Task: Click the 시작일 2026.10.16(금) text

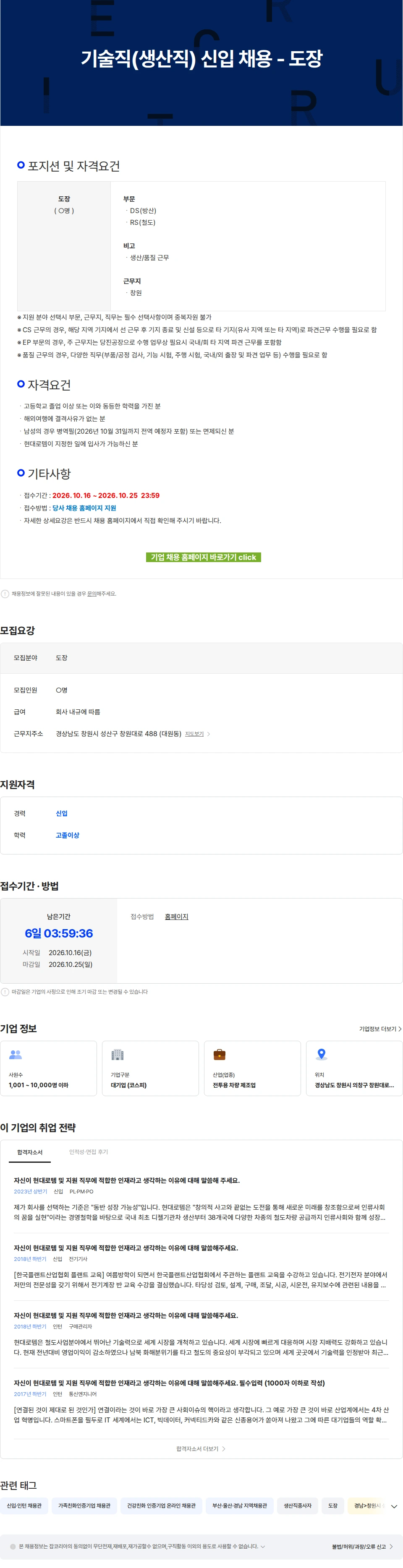Action: (57, 953)
